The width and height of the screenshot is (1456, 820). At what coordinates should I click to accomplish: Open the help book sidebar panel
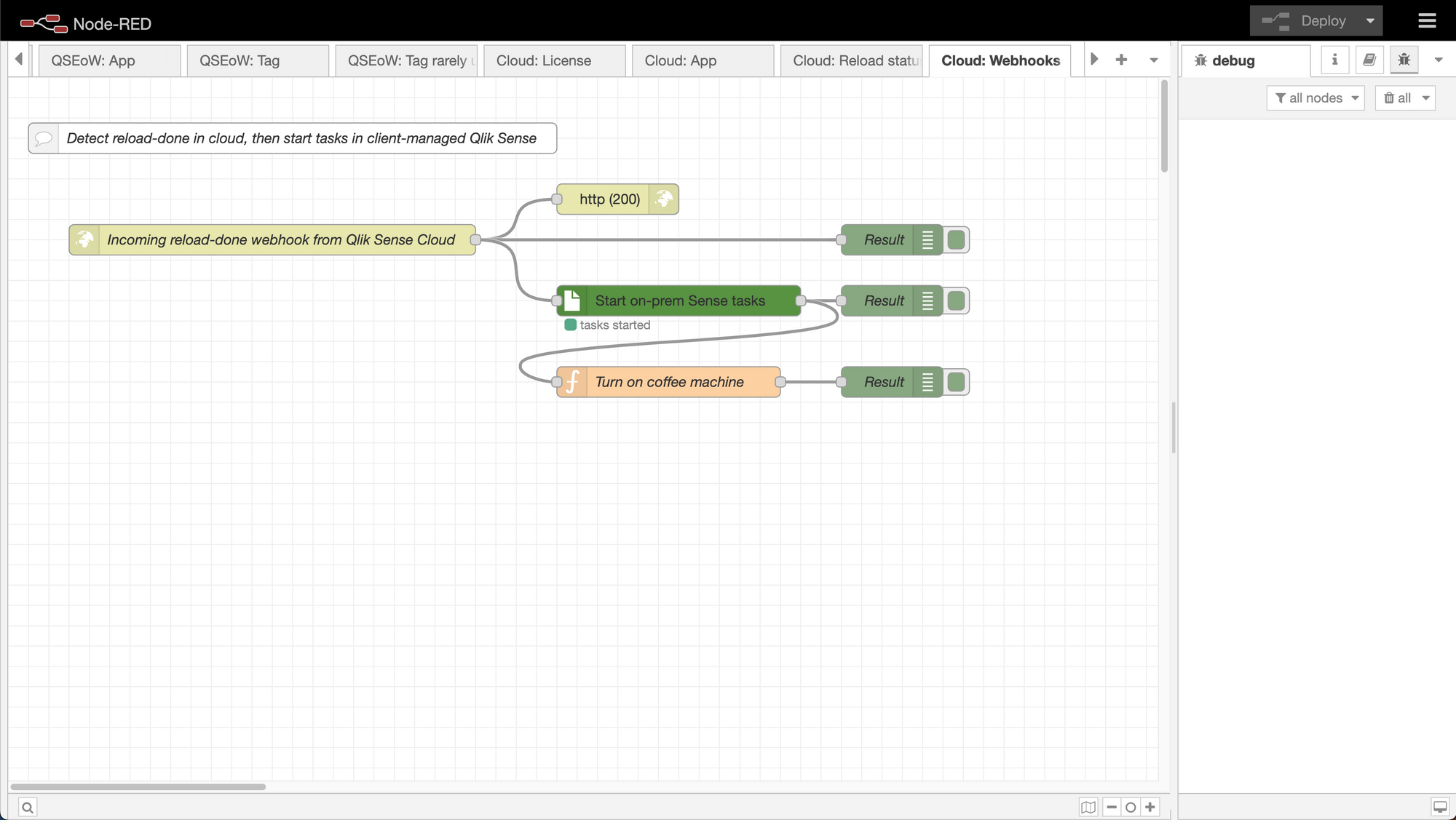point(1369,60)
